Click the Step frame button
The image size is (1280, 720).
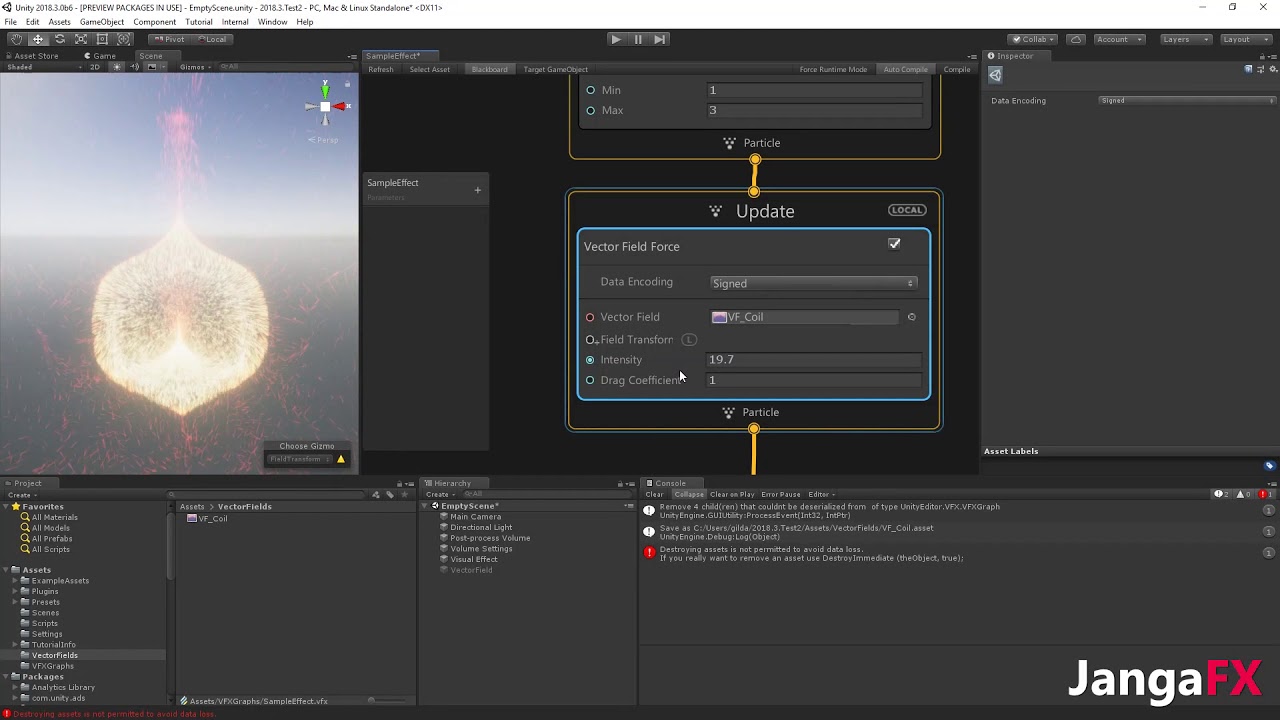660,39
